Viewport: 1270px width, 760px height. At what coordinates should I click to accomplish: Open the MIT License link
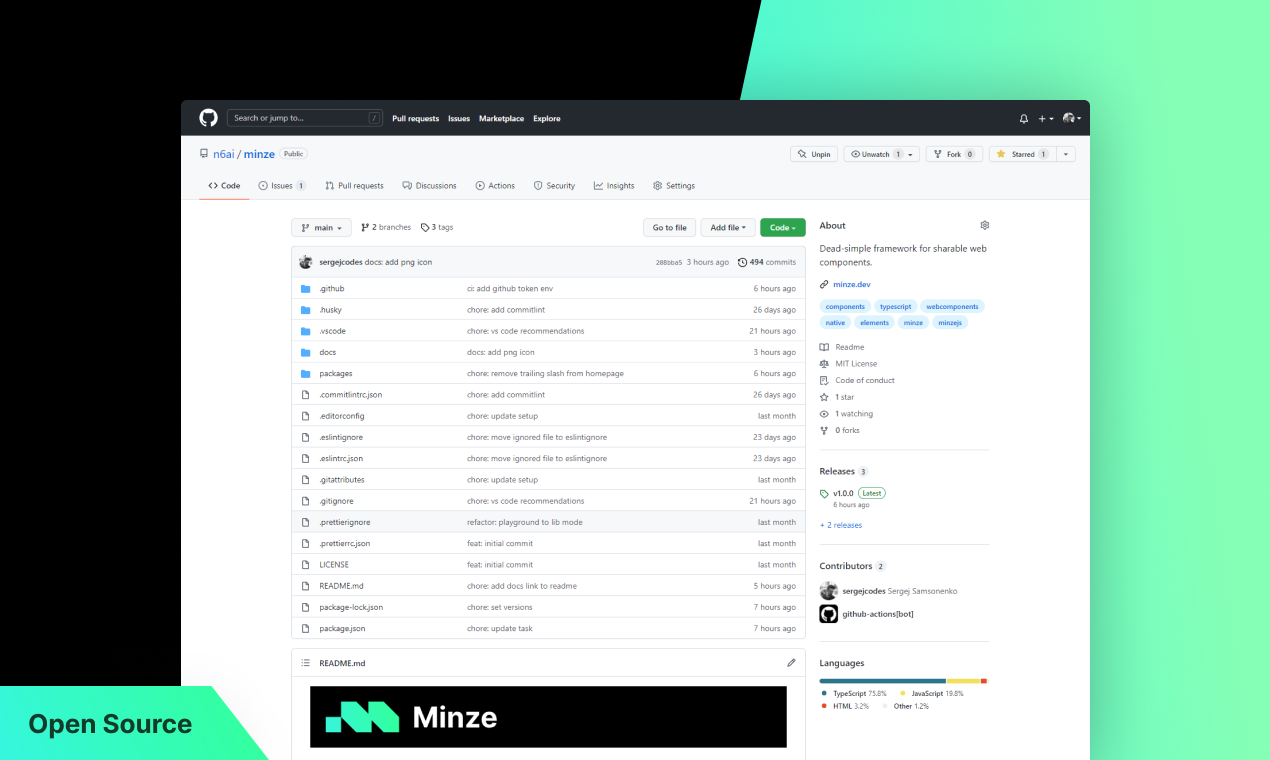(856, 364)
